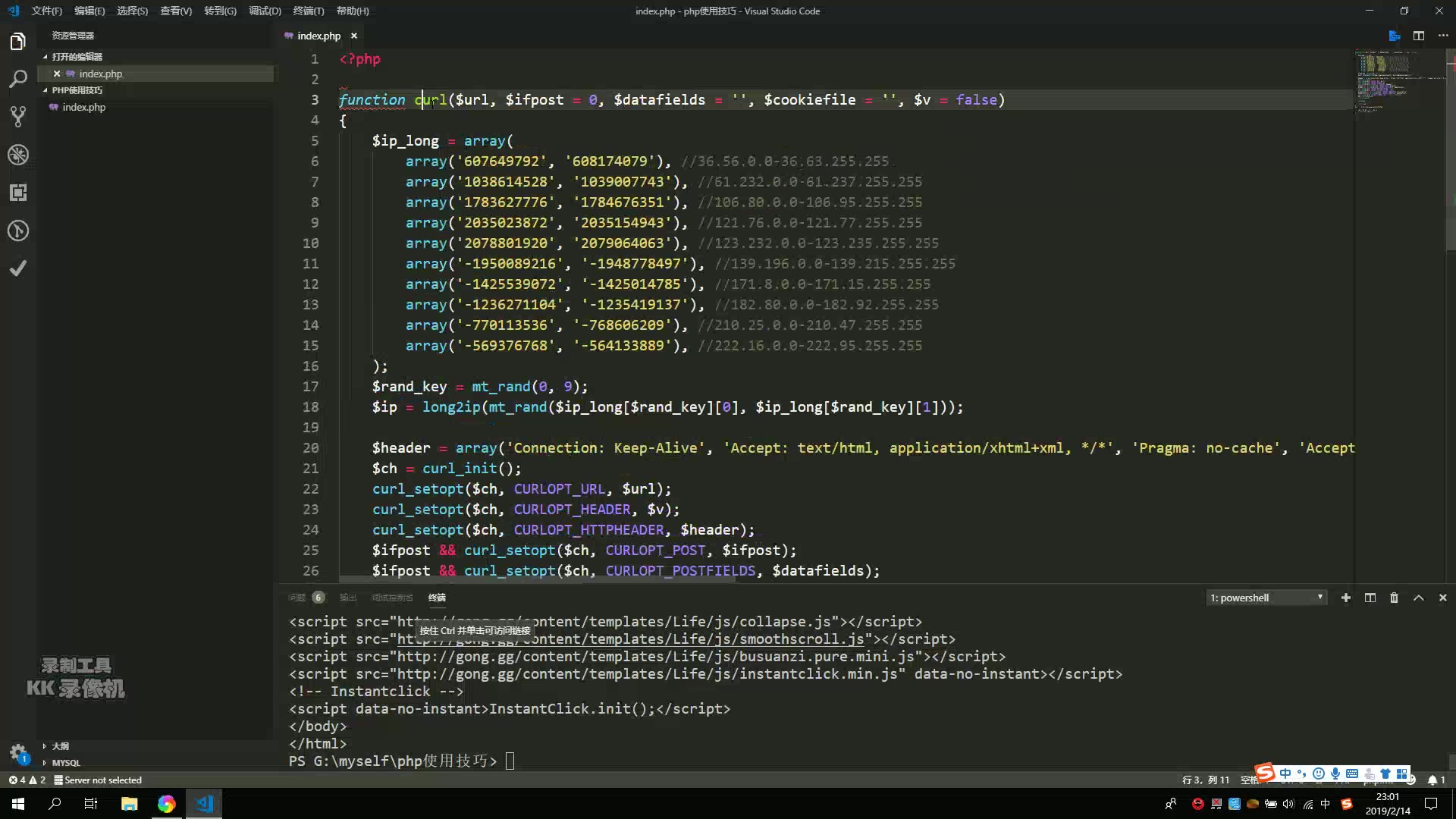
Task: Close the terminal panel
Action: (1443, 598)
